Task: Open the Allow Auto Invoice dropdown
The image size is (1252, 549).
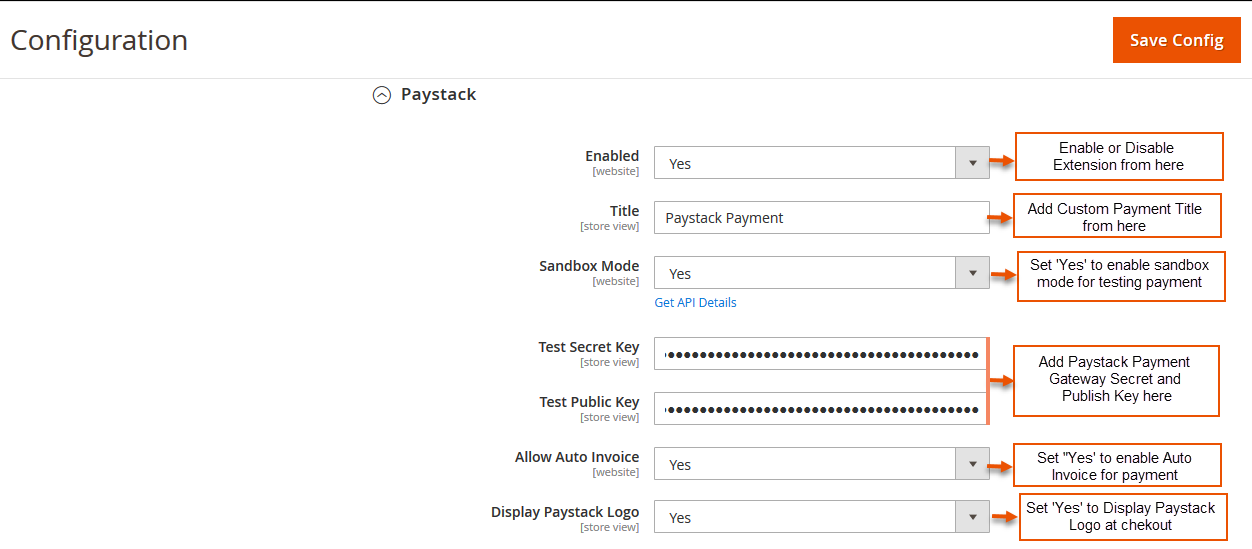Action: [x=821, y=464]
